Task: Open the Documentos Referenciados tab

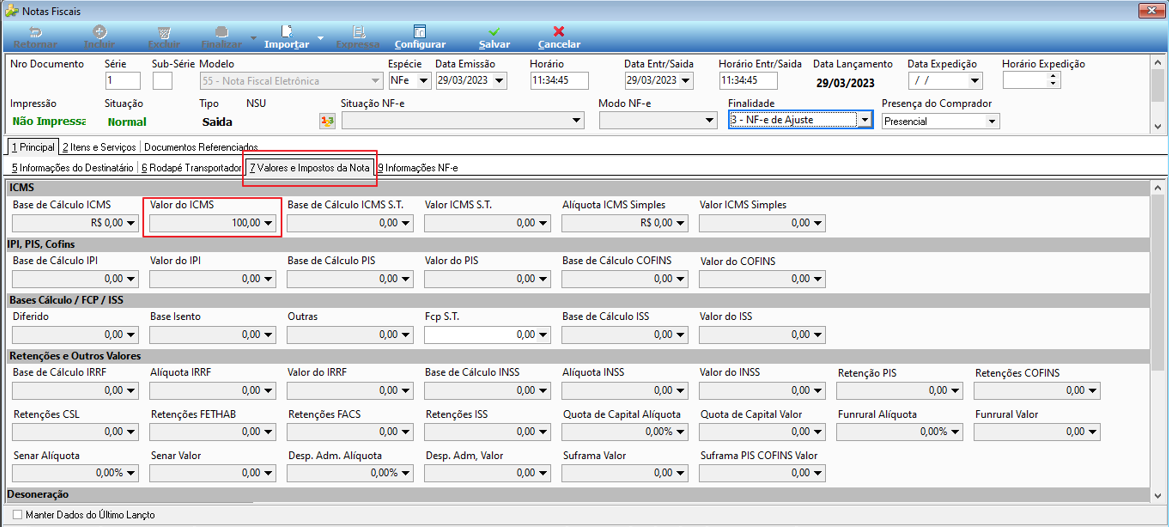Action: pyautogui.click(x=201, y=147)
